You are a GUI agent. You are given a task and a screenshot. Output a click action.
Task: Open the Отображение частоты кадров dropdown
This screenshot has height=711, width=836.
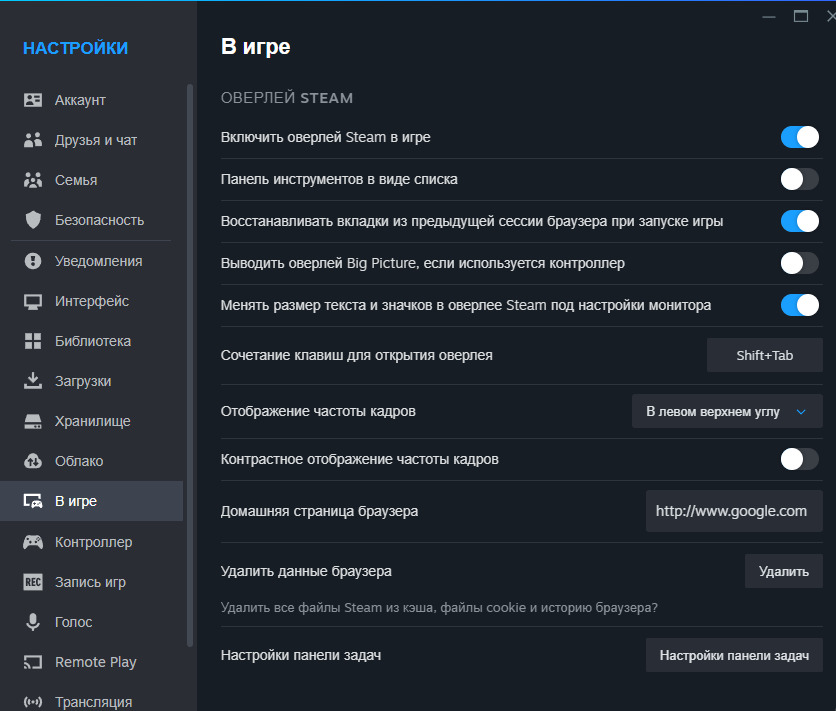[x=727, y=411]
